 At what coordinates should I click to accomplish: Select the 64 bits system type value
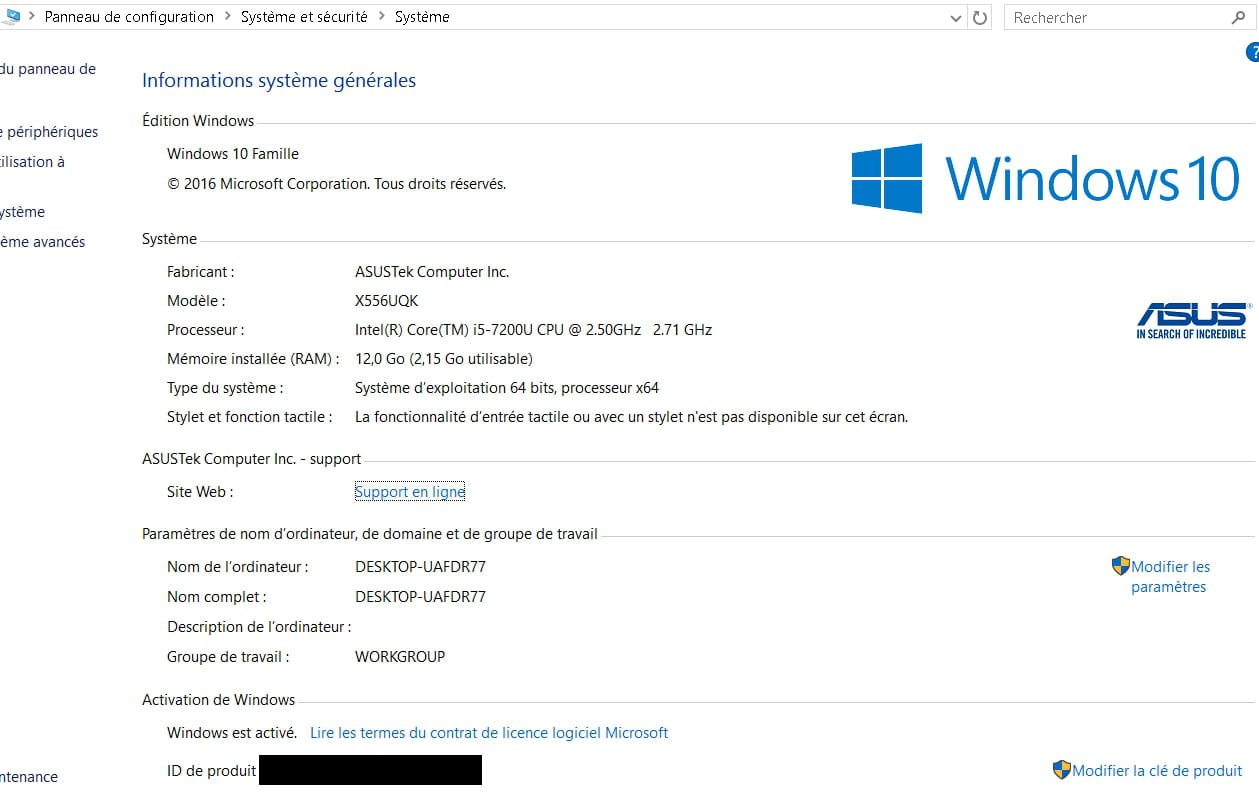click(x=507, y=388)
